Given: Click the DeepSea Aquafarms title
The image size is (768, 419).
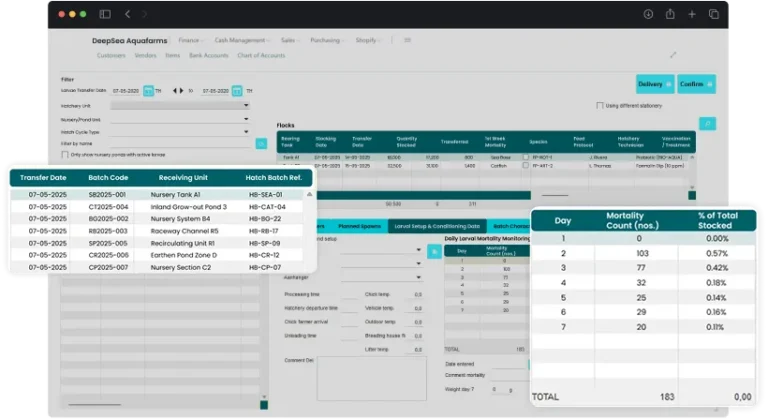Looking at the screenshot, I should click(x=129, y=41).
